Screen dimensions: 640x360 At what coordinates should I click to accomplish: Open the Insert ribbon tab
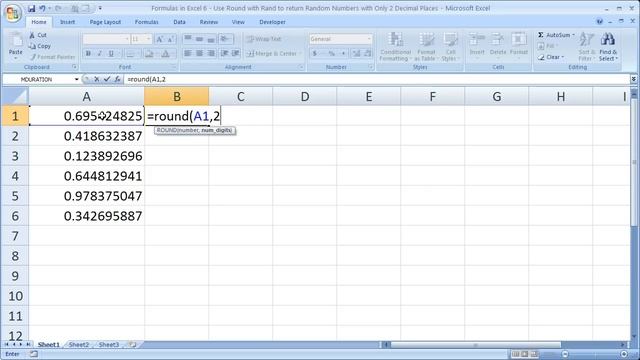click(67, 22)
